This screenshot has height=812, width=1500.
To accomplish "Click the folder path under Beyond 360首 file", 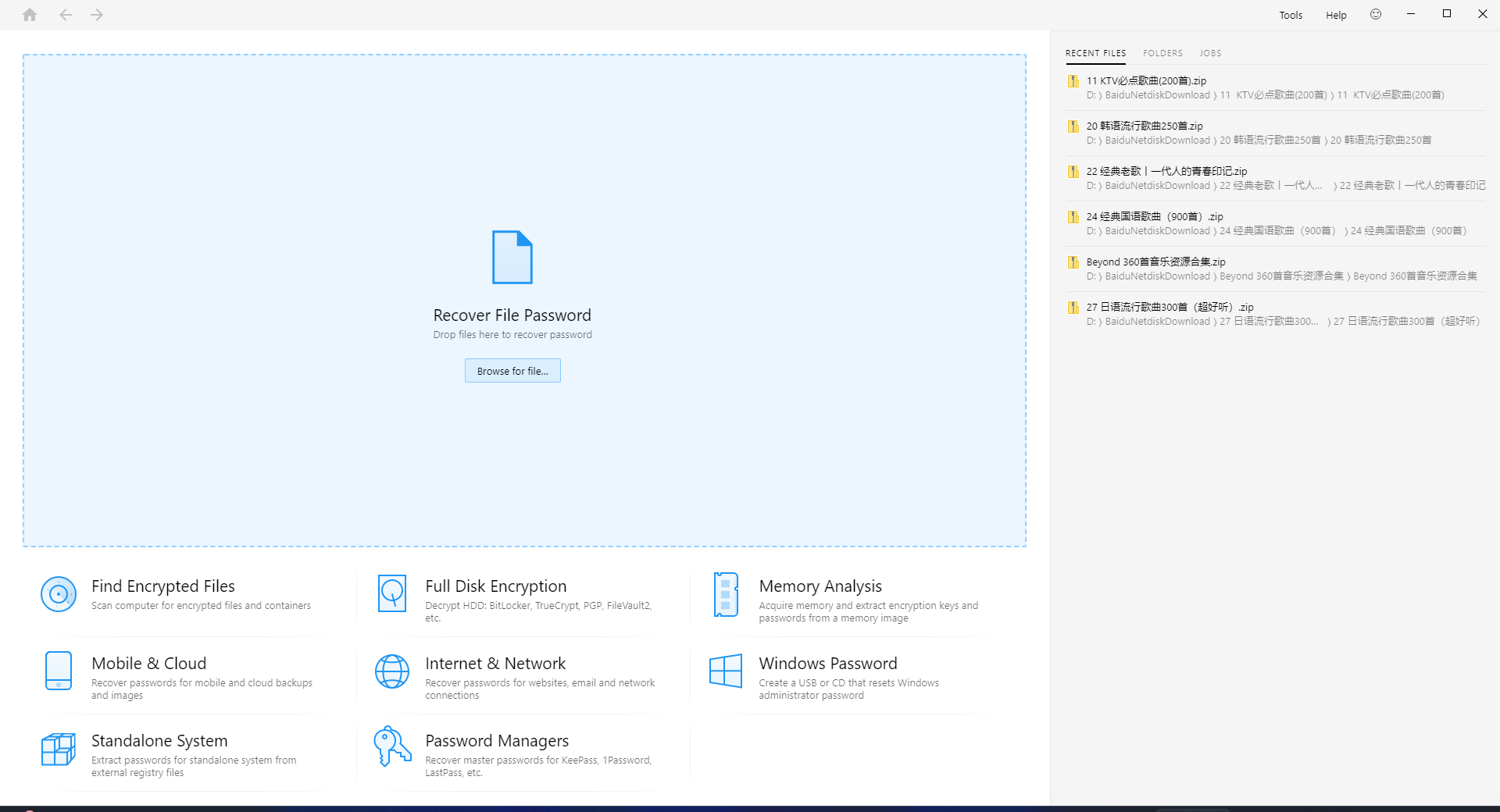I will 1281,276.
